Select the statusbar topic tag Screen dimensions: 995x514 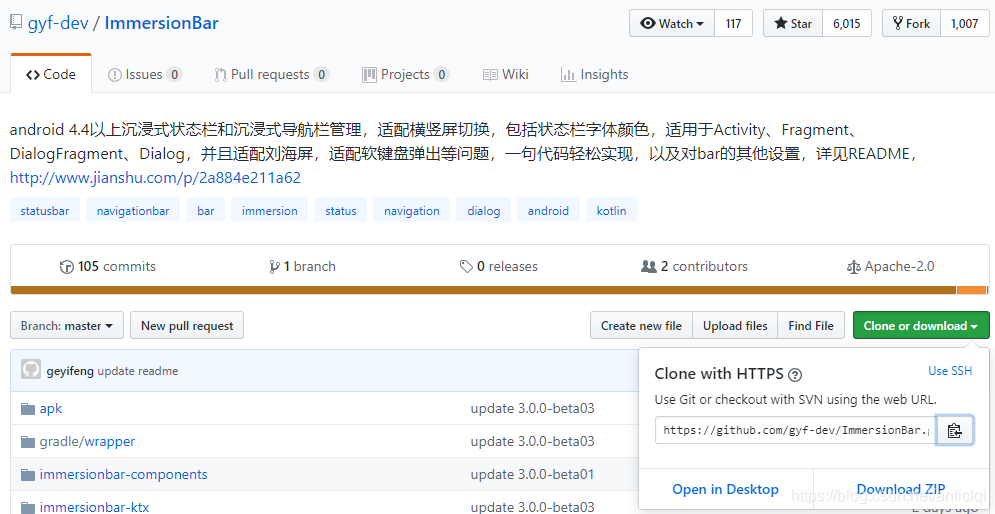[45, 211]
